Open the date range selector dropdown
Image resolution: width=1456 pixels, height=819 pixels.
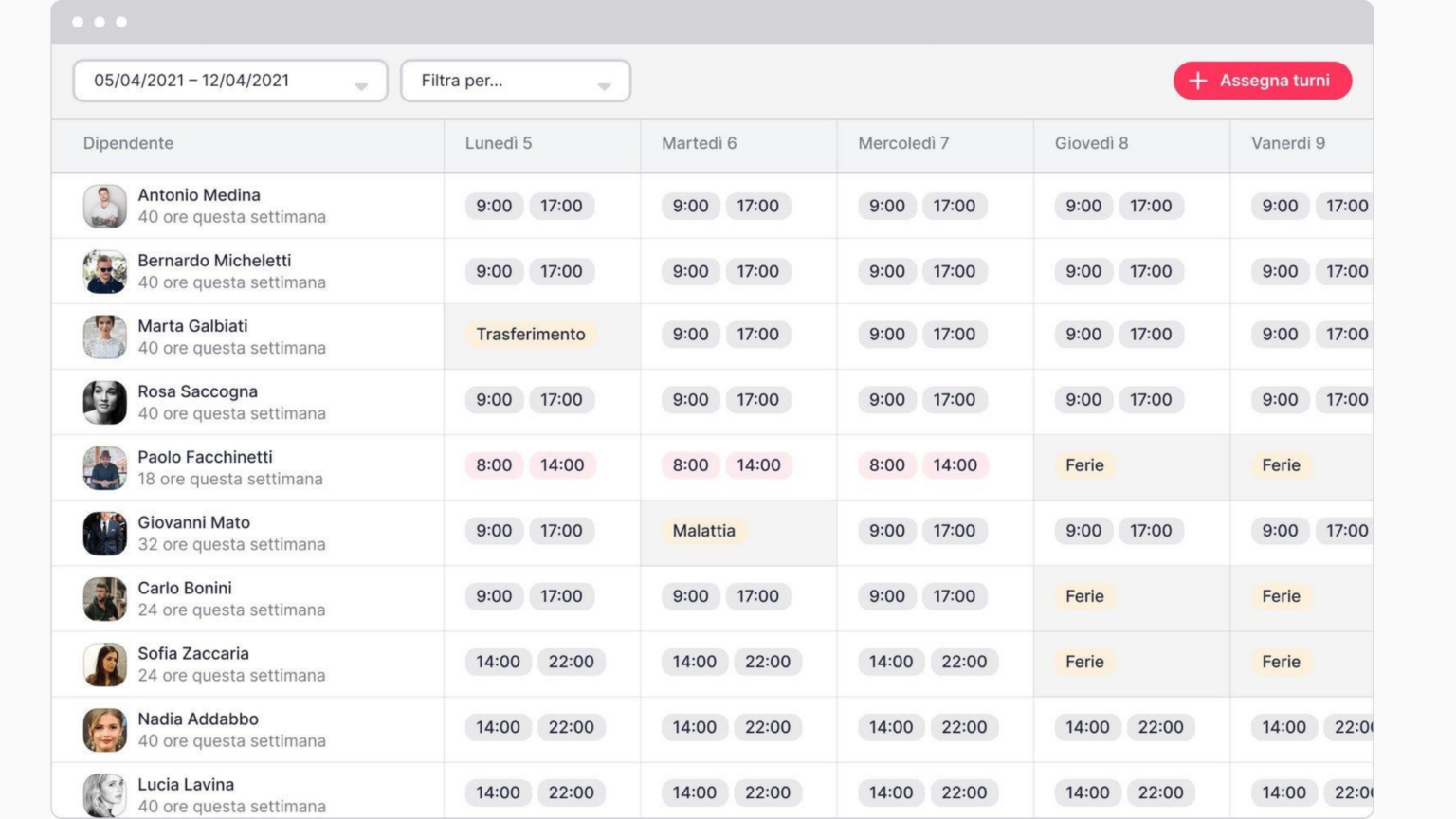coord(229,81)
